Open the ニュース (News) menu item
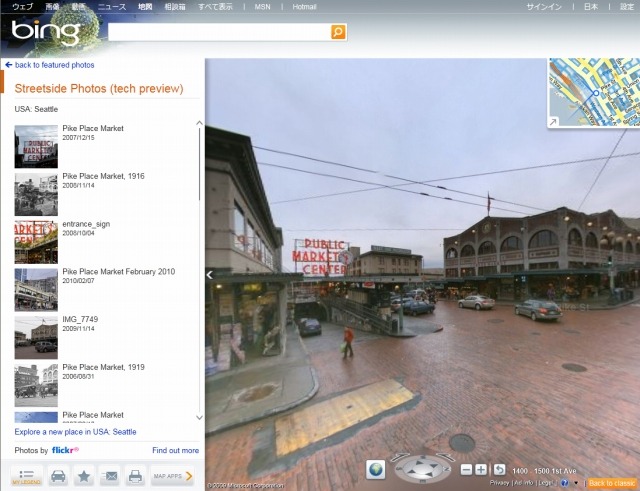The width and height of the screenshot is (640, 491). tap(112, 7)
